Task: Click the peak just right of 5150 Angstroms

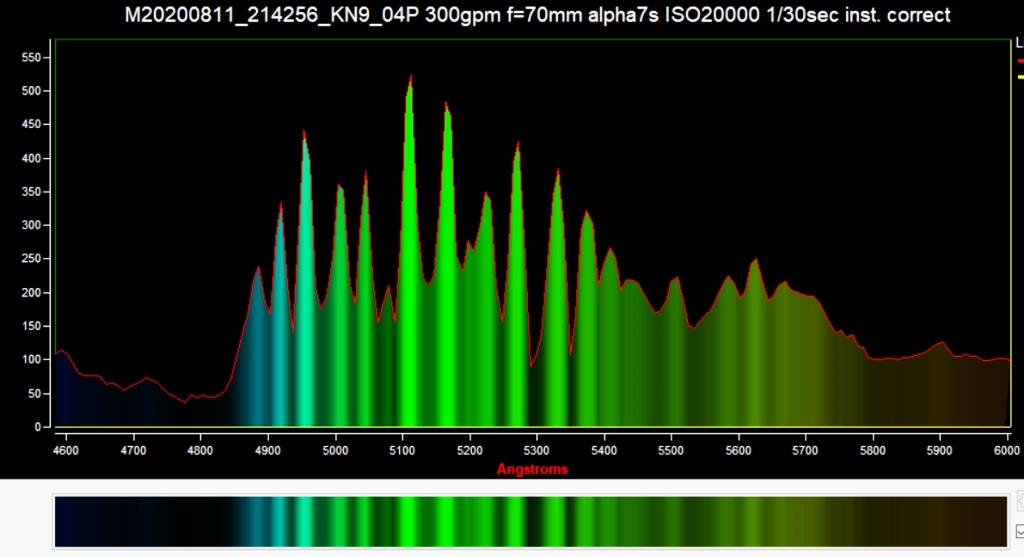Action: click(x=447, y=106)
